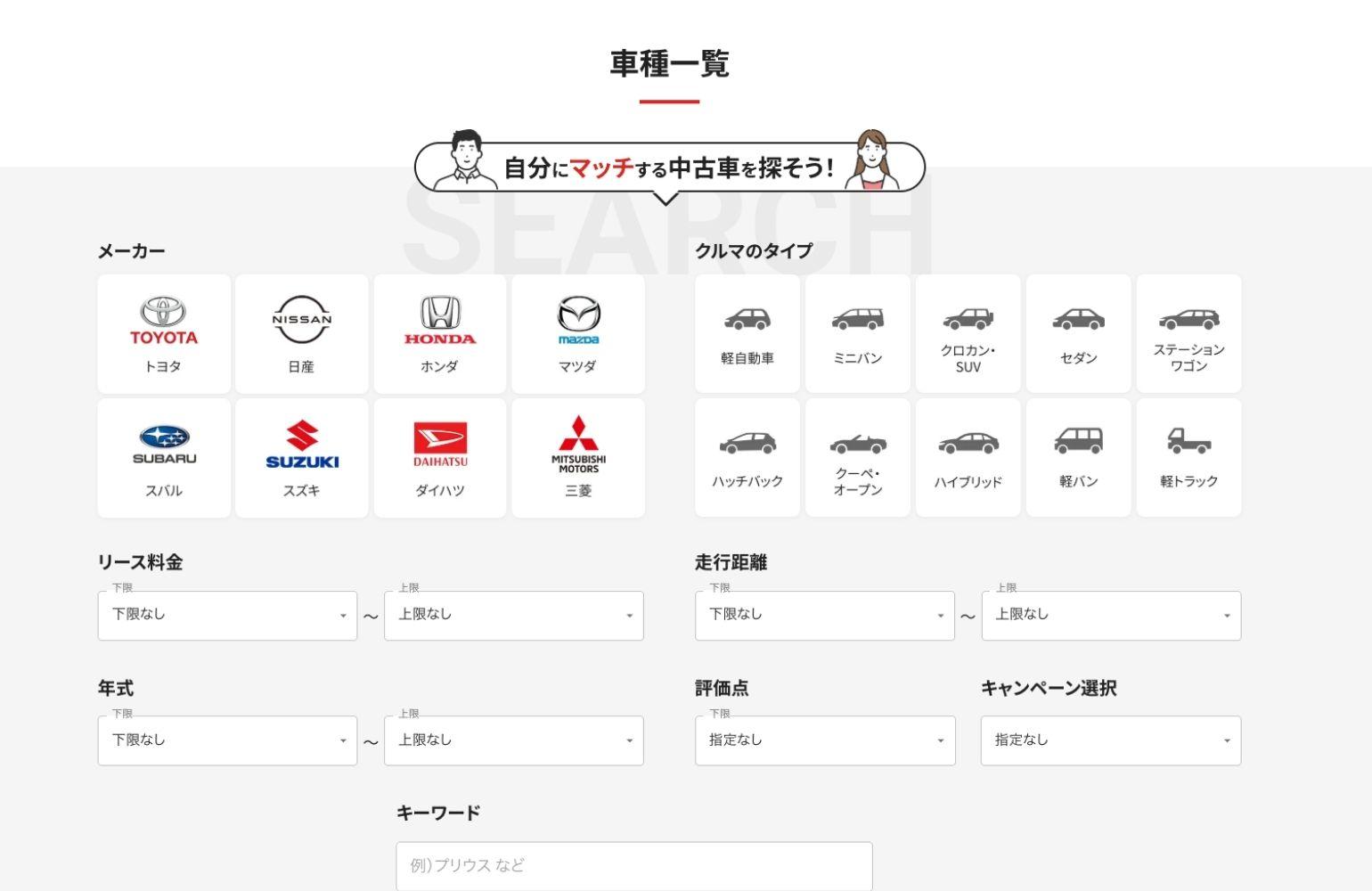Expand the 走行距離 upper limit dropdown
Image resolution: width=1372 pixels, height=891 pixels.
tap(1110, 615)
